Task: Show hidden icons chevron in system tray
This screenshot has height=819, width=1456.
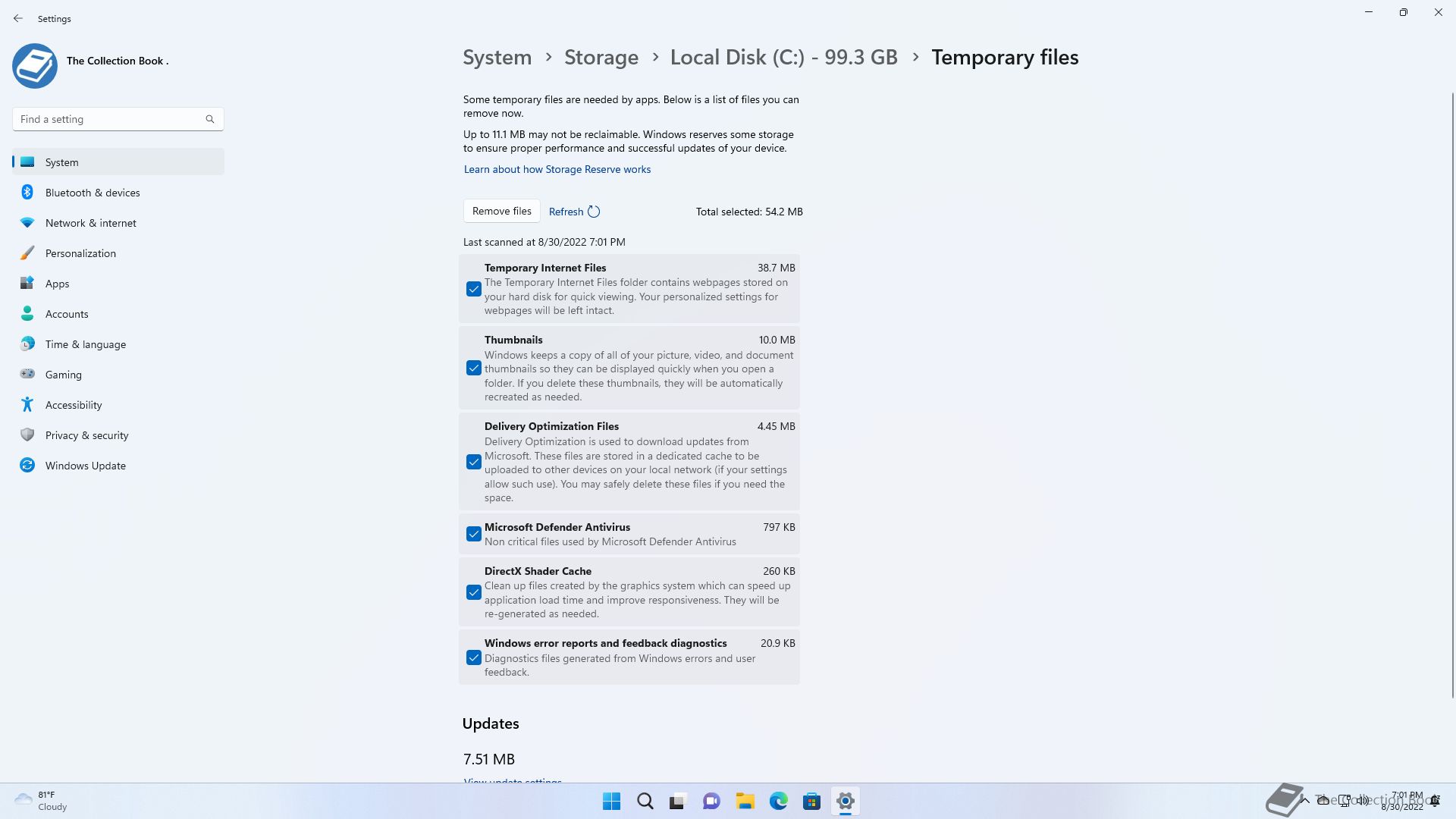Action: coord(1305,800)
